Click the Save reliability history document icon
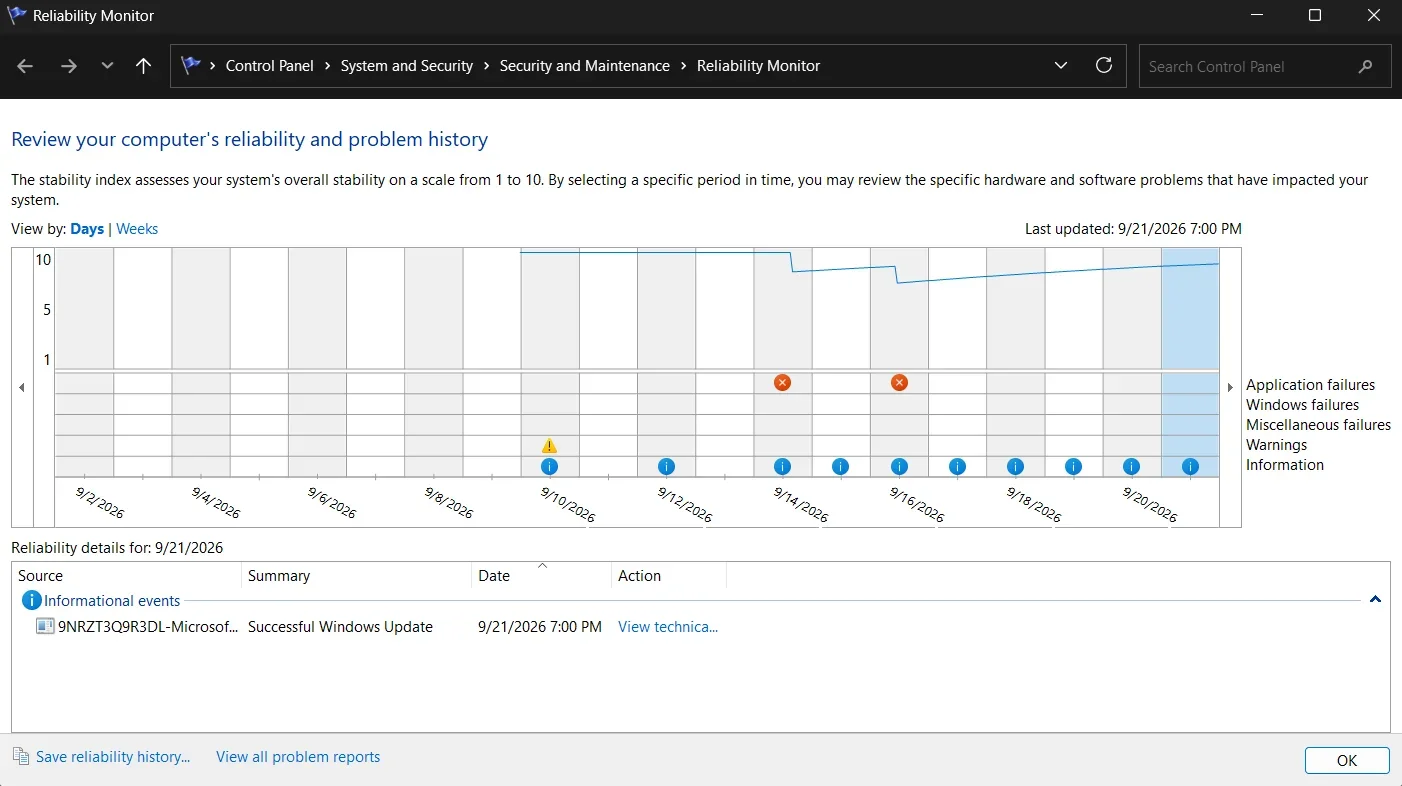 tap(21, 757)
